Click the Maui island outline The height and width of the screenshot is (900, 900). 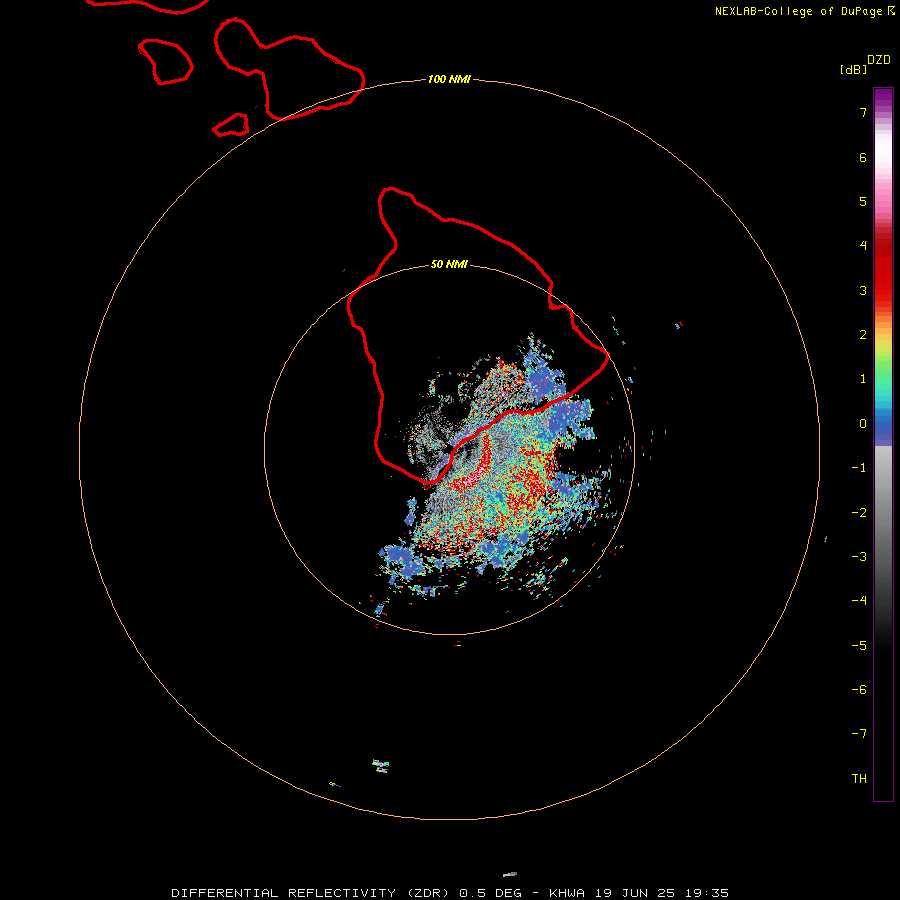[289, 69]
